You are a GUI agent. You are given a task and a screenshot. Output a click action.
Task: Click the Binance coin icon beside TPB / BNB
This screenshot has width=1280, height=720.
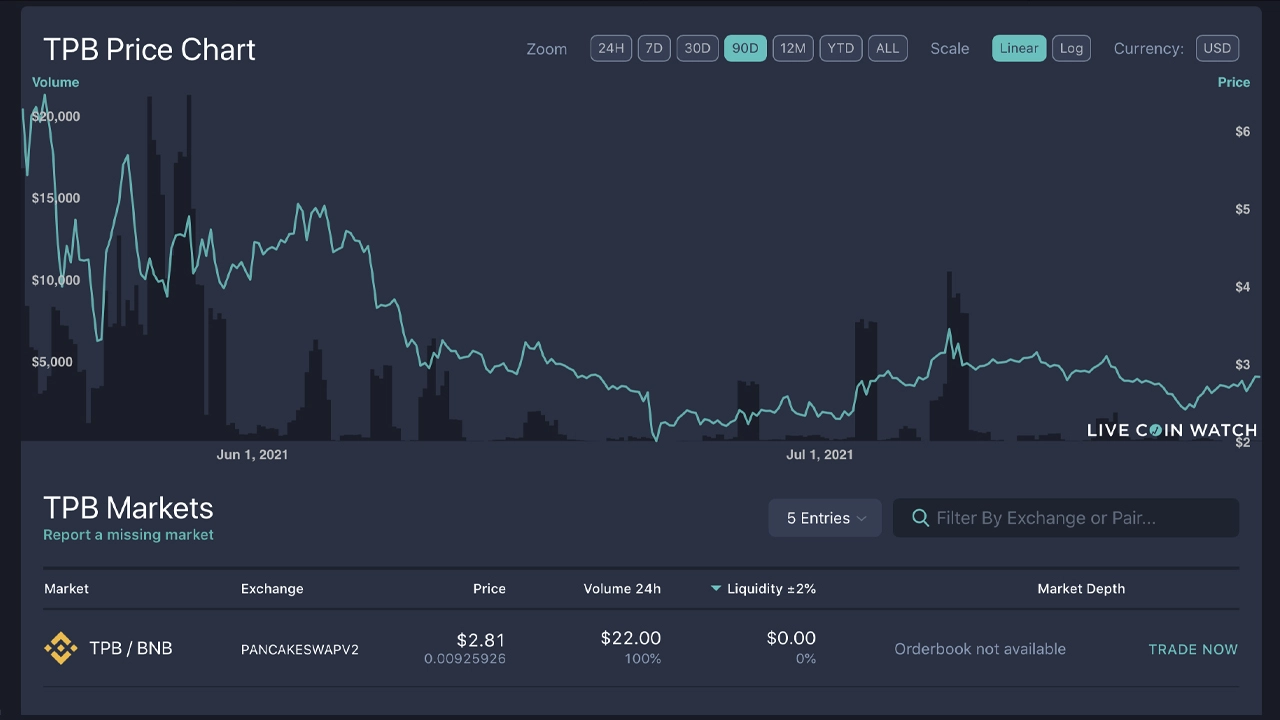coord(61,649)
